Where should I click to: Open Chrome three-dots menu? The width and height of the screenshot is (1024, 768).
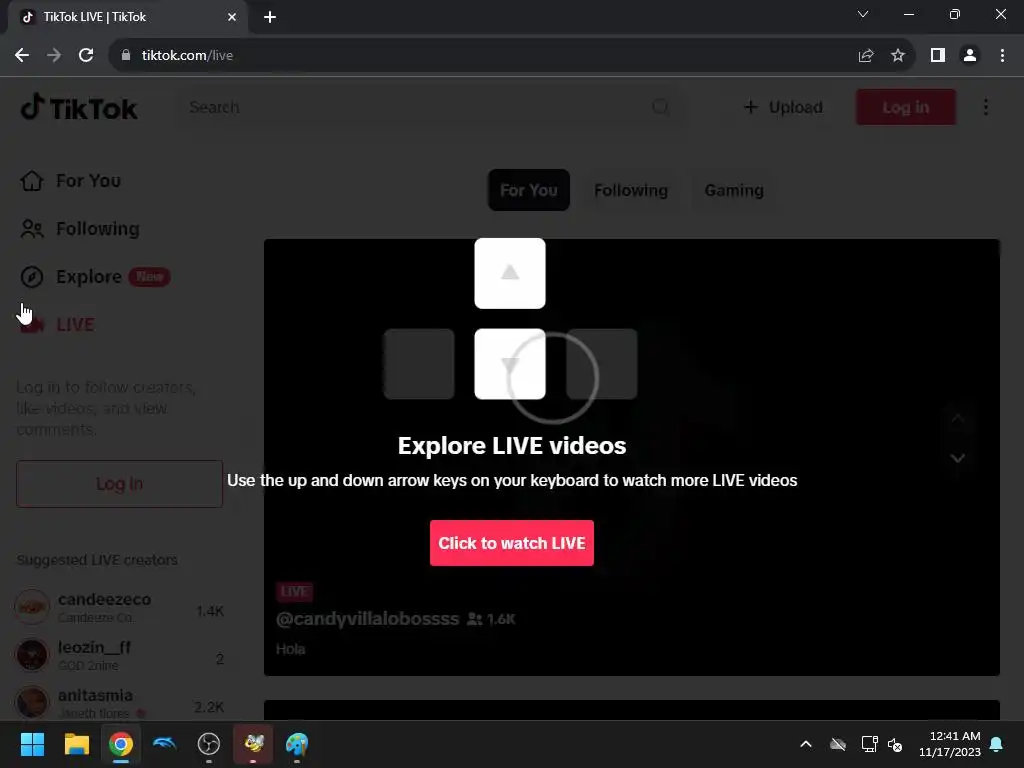click(x=1002, y=56)
